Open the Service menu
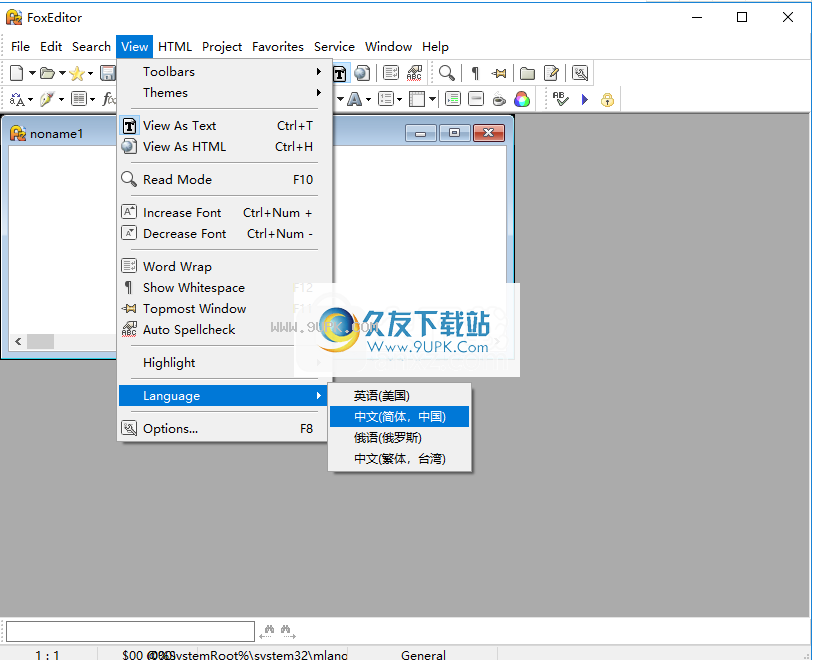 334,47
